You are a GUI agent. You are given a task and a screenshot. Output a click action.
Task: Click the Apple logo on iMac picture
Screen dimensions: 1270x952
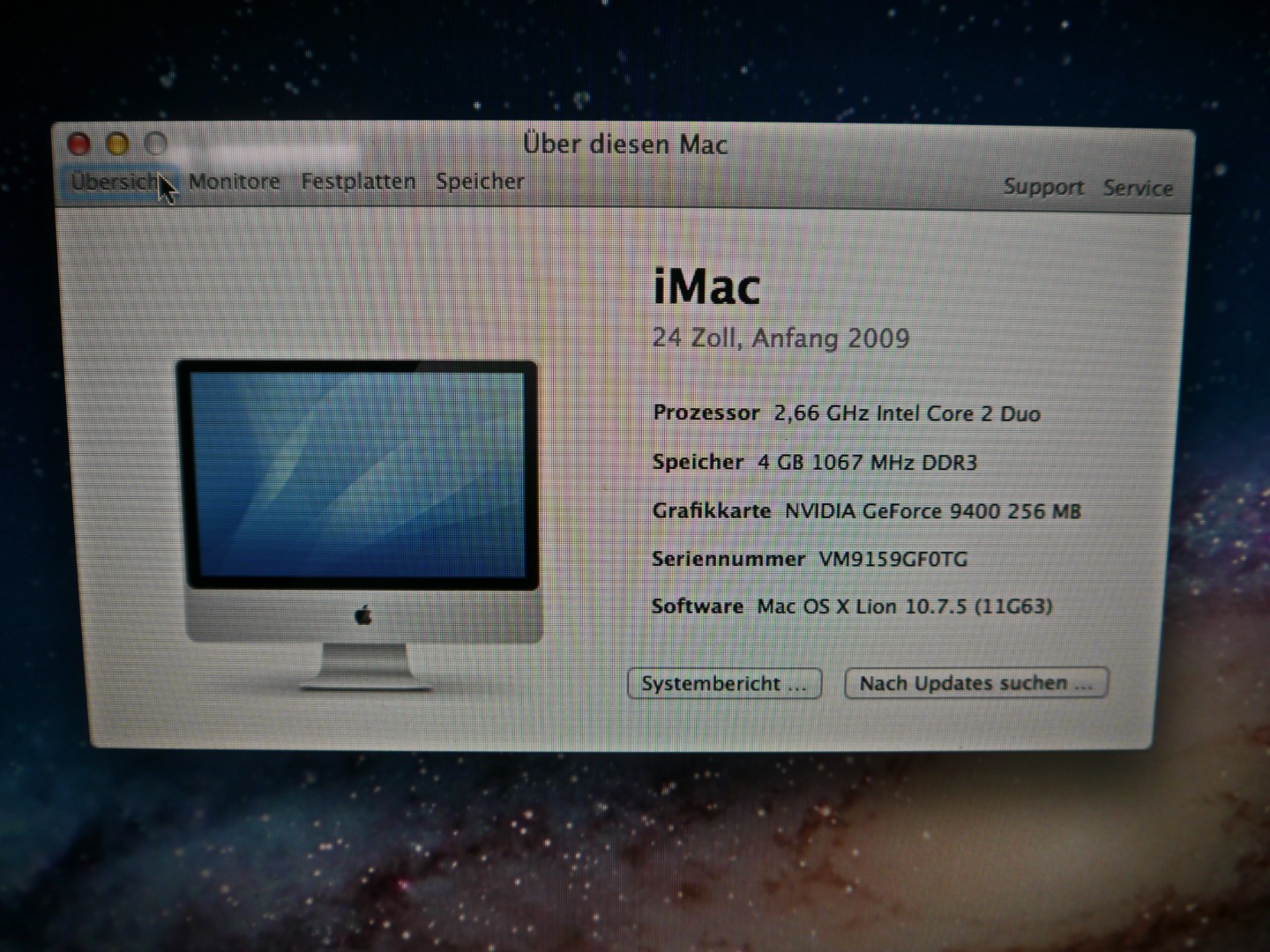(362, 615)
